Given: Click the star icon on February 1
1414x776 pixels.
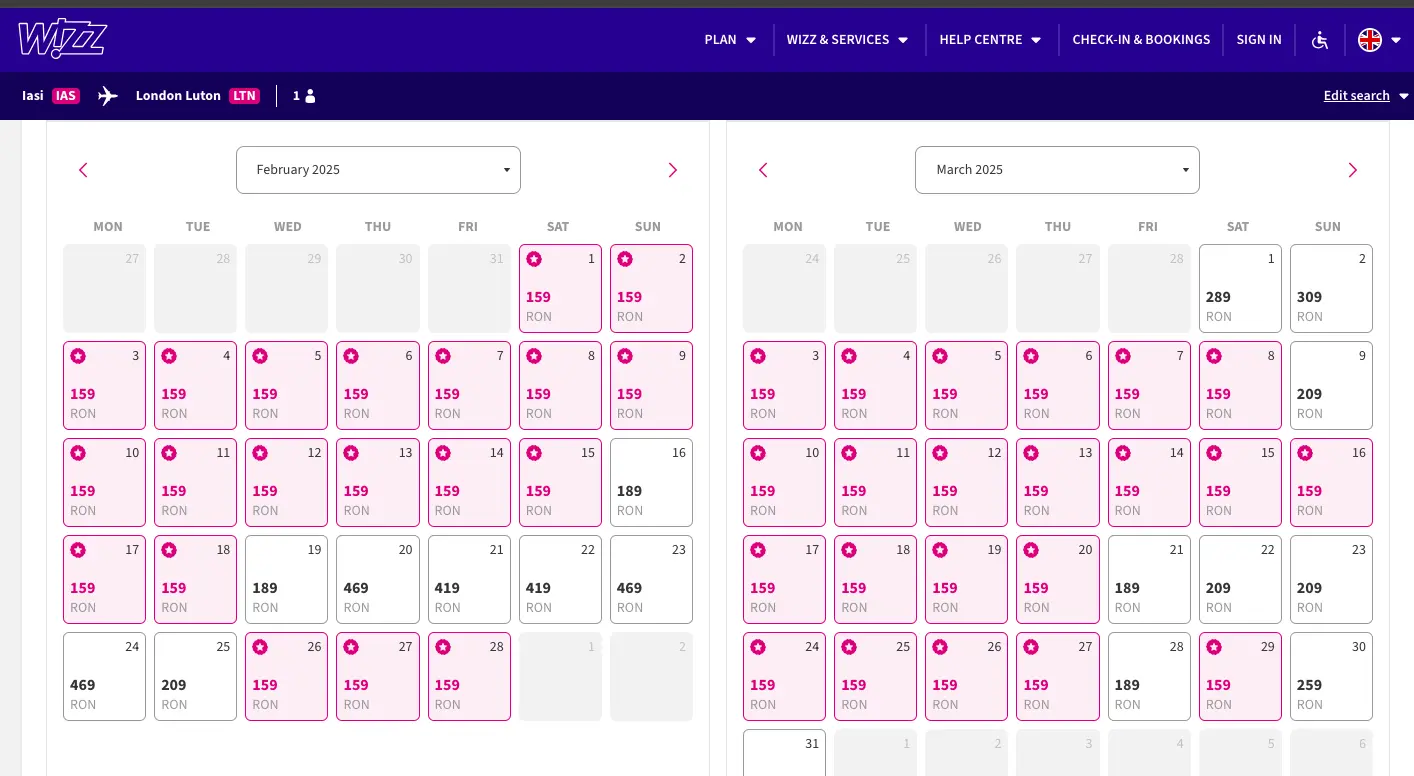Looking at the screenshot, I should tap(534, 259).
